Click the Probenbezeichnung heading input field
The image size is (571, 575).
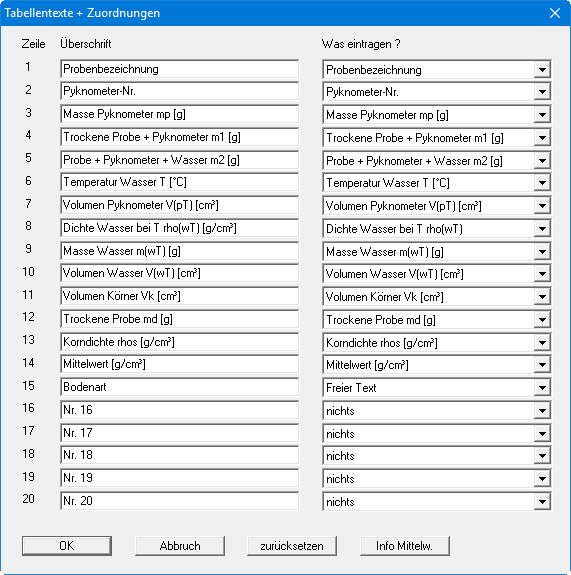point(179,69)
